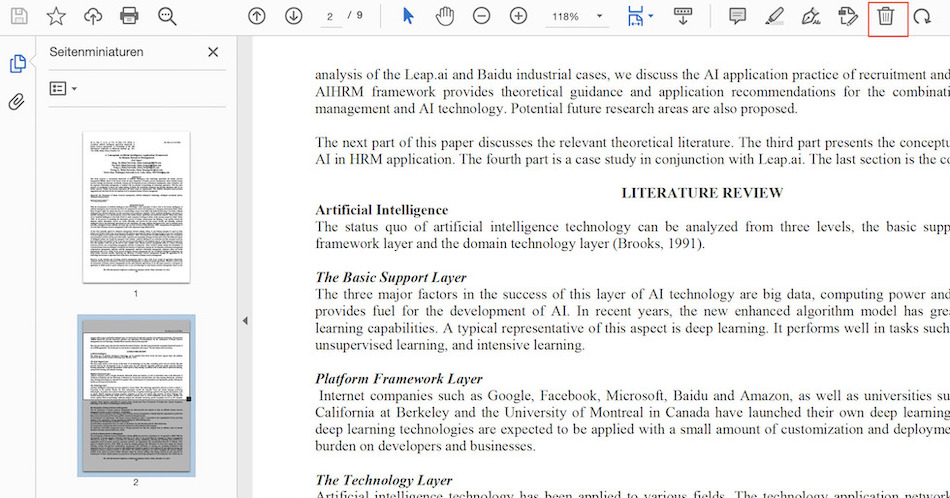The image size is (950, 498).
Task: Go to next page arrow
Action: click(x=293, y=16)
